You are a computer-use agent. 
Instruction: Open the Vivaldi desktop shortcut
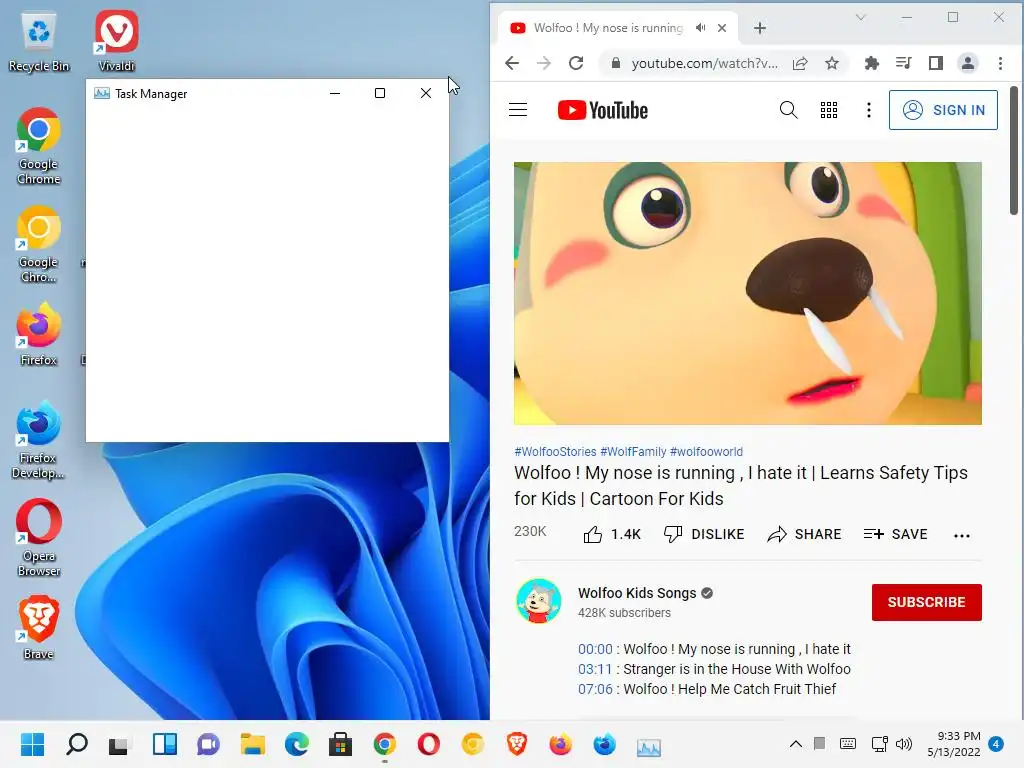tap(116, 42)
